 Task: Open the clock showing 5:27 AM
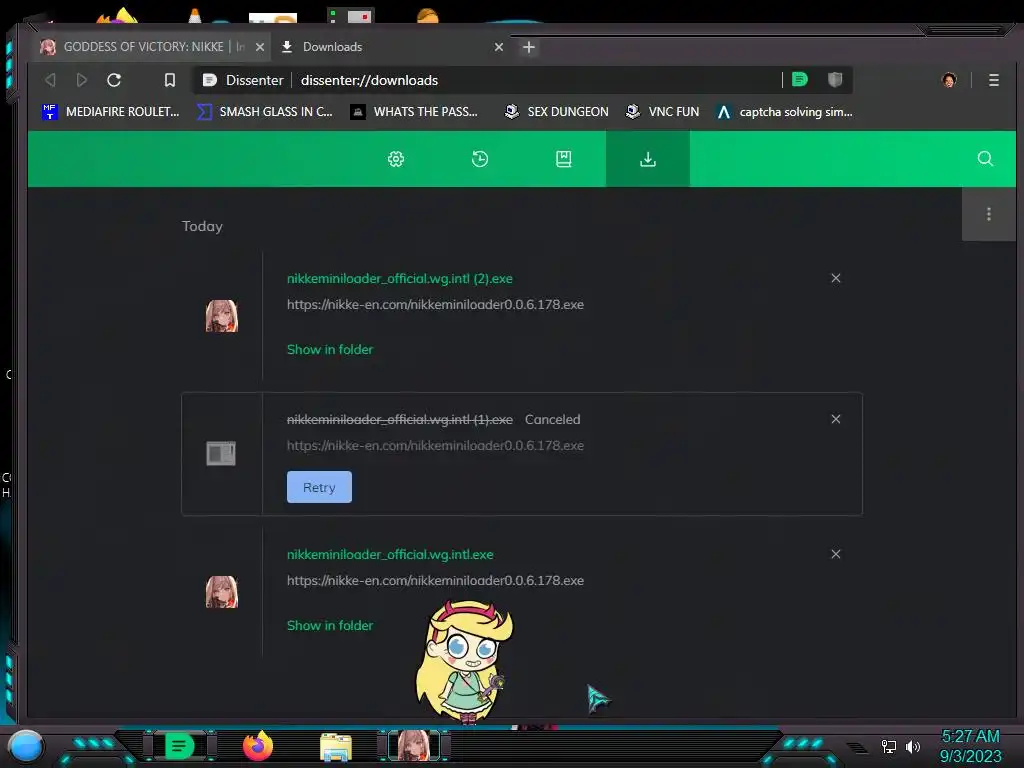coord(970,746)
